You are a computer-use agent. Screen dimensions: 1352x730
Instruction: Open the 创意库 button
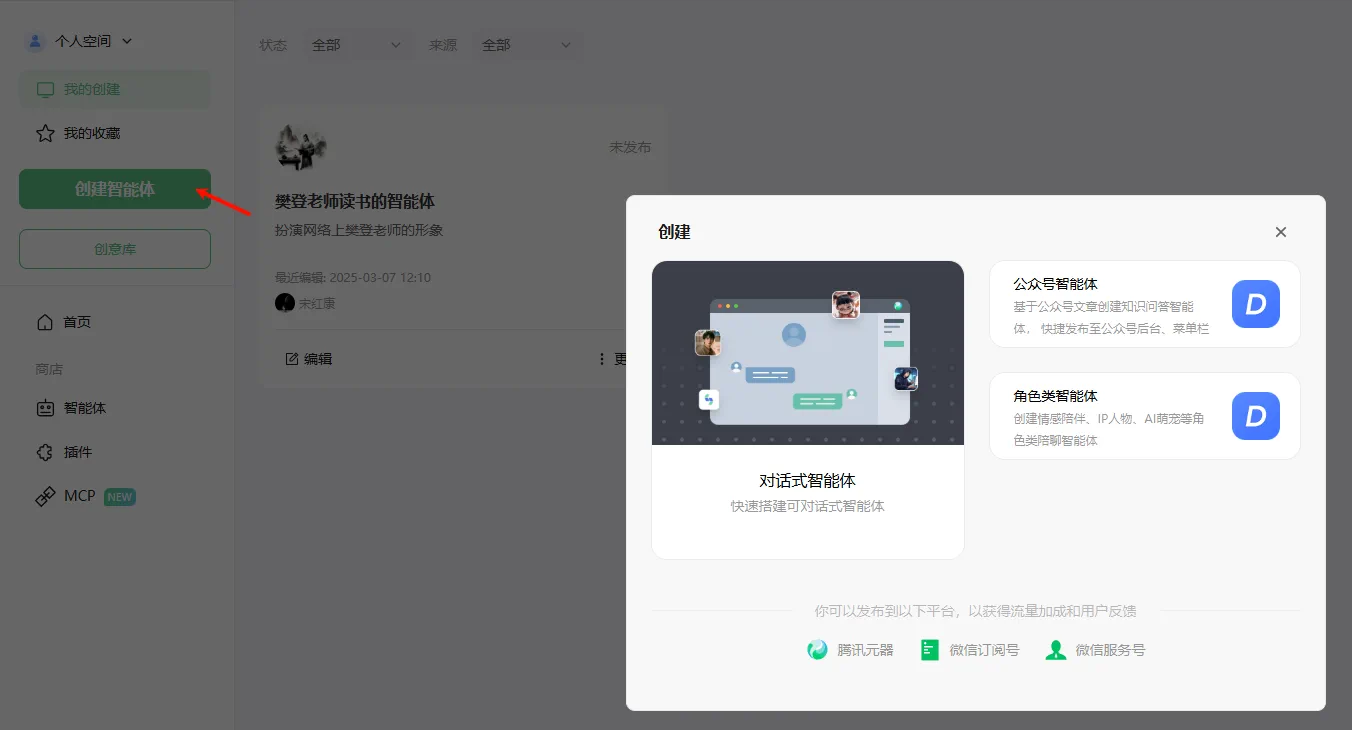[x=115, y=249]
